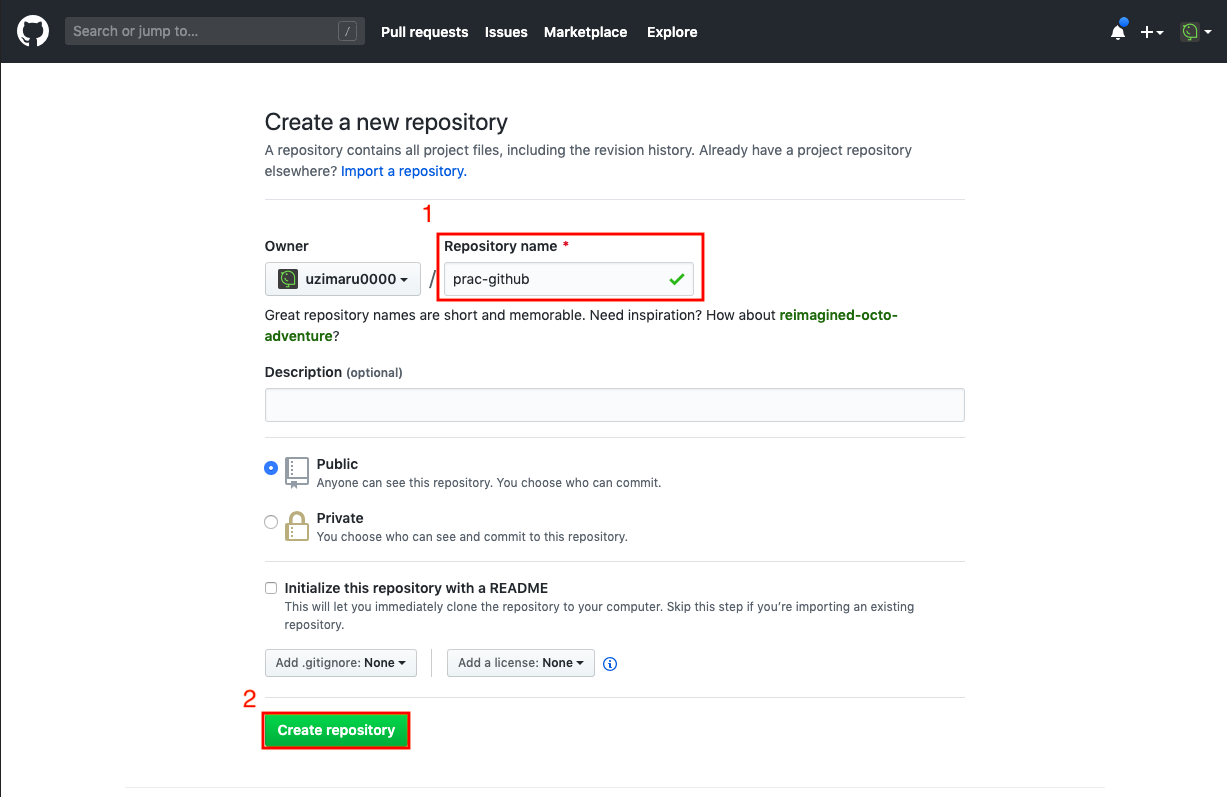
Task: Open the plus create-new menu
Action: point(1152,32)
